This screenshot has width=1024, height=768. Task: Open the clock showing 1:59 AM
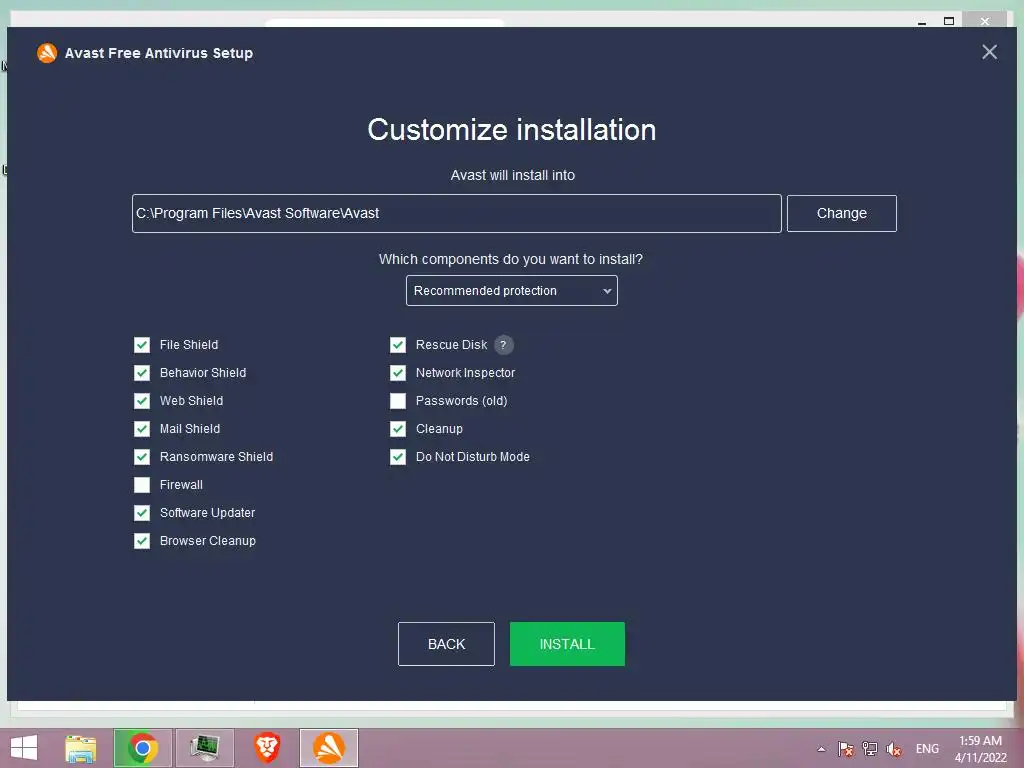980,749
